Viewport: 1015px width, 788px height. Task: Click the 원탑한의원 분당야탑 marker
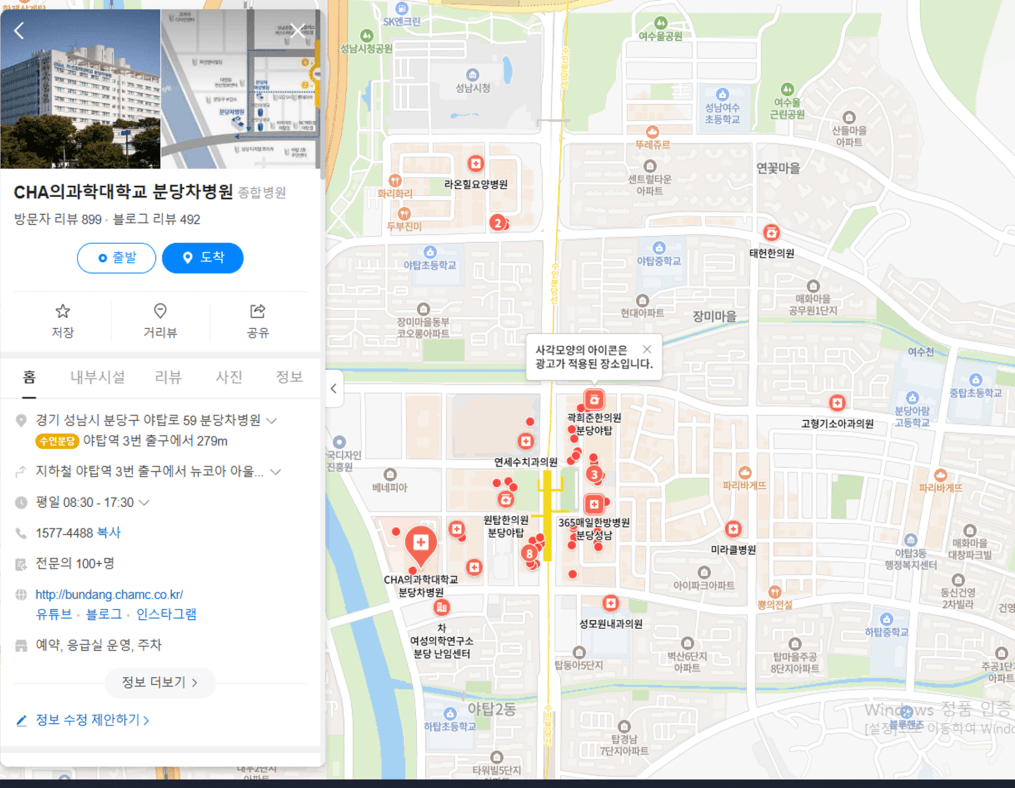pos(506,499)
